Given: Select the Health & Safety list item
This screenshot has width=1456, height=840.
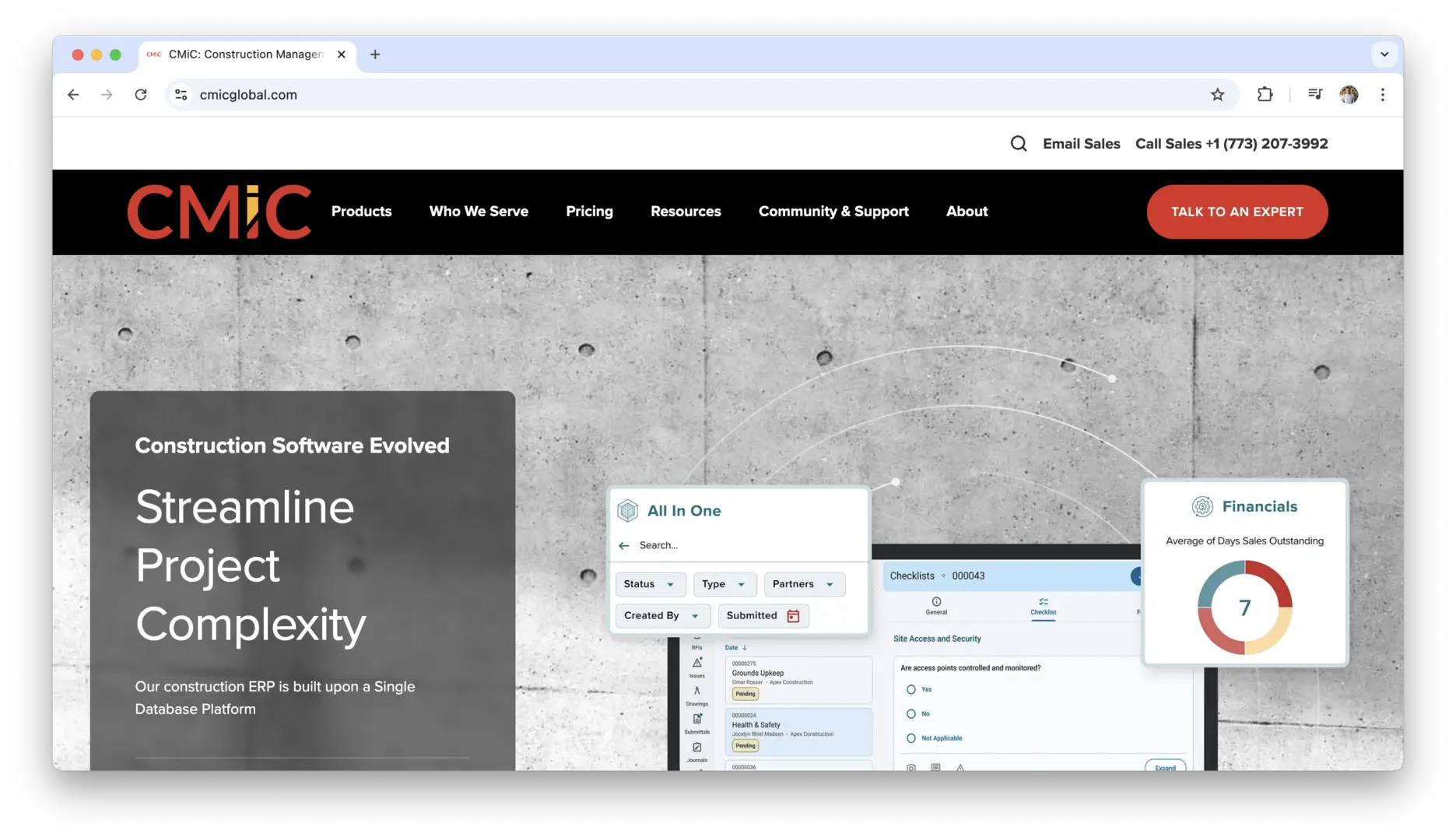Looking at the screenshot, I should (798, 732).
